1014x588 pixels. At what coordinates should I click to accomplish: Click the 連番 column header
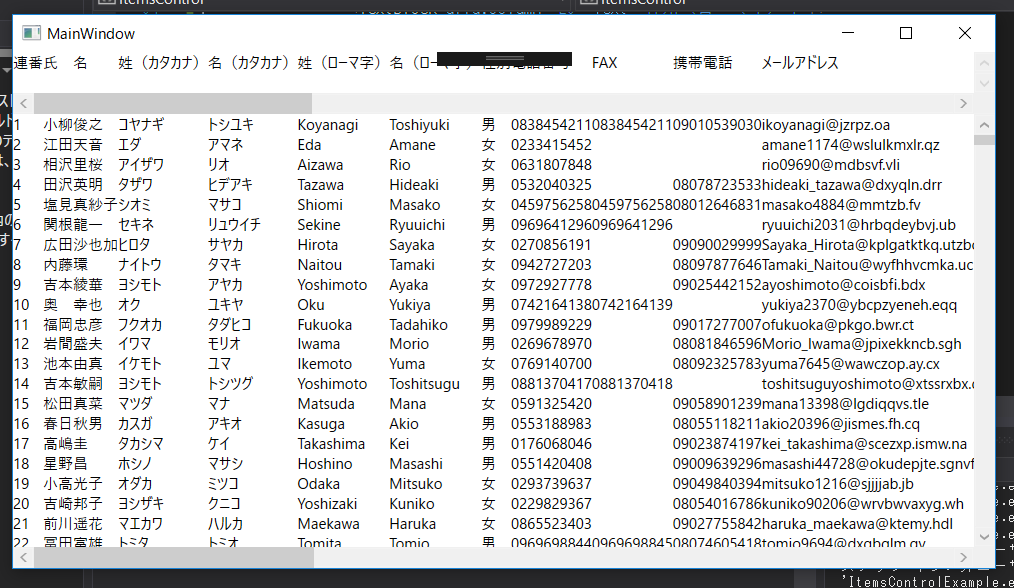(23, 62)
